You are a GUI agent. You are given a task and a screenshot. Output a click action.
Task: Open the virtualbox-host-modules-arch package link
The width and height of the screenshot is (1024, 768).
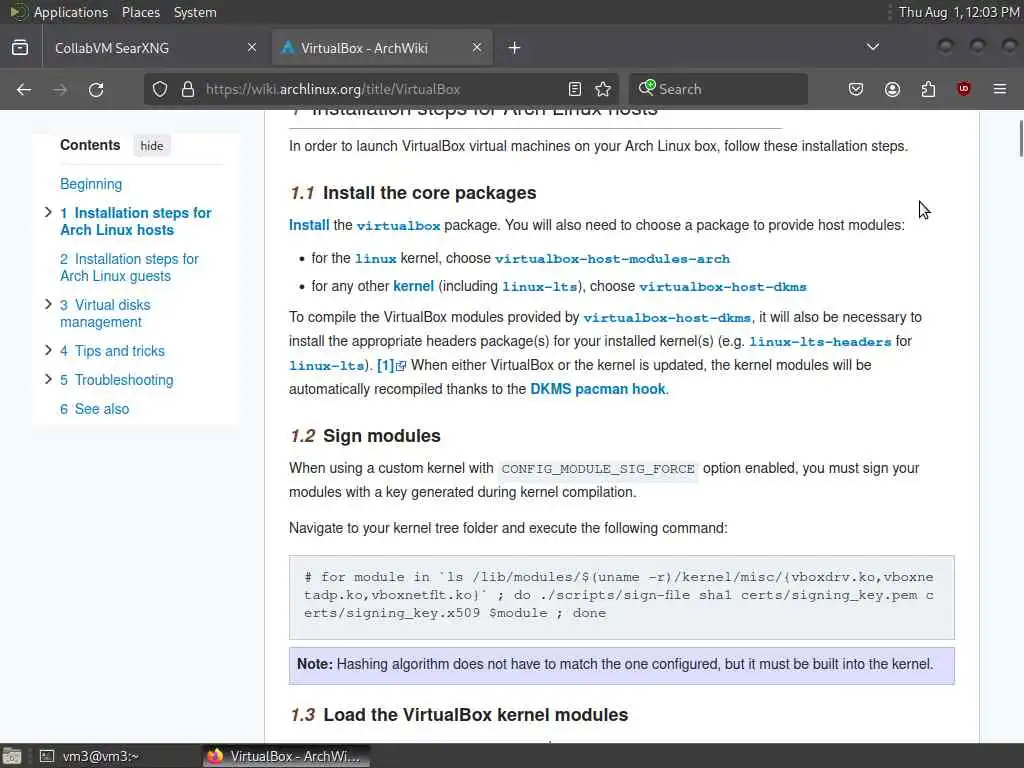(x=613, y=259)
